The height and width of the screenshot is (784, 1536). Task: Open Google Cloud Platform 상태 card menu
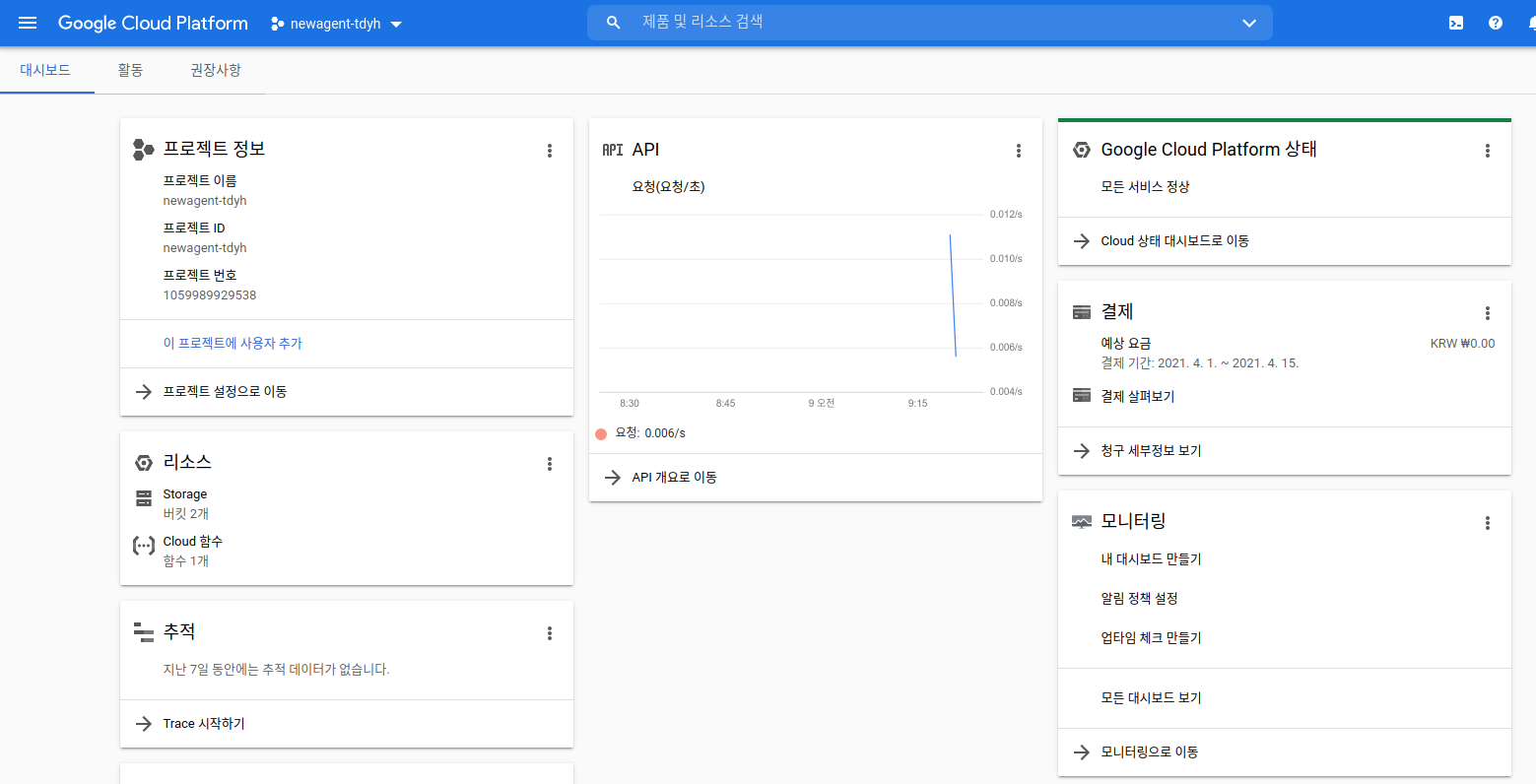tap(1488, 151)
